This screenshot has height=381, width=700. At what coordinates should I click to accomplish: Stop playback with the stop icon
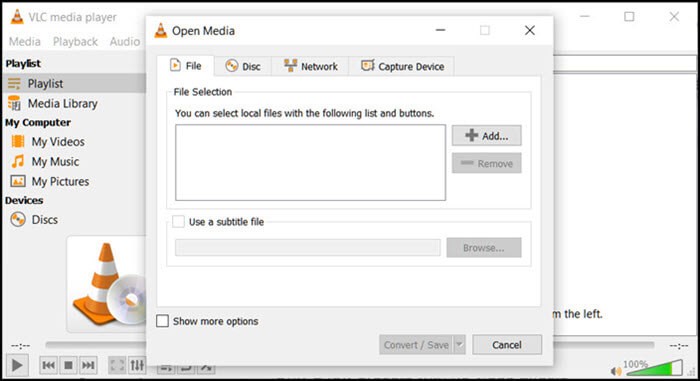tap(68, 365)
